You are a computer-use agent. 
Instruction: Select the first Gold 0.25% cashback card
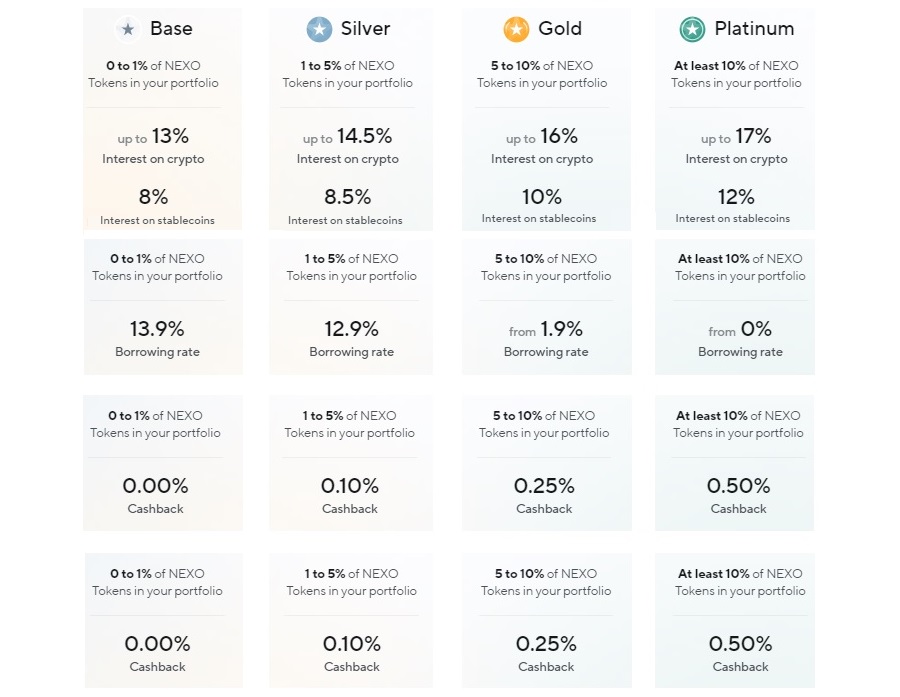[546, 463]
